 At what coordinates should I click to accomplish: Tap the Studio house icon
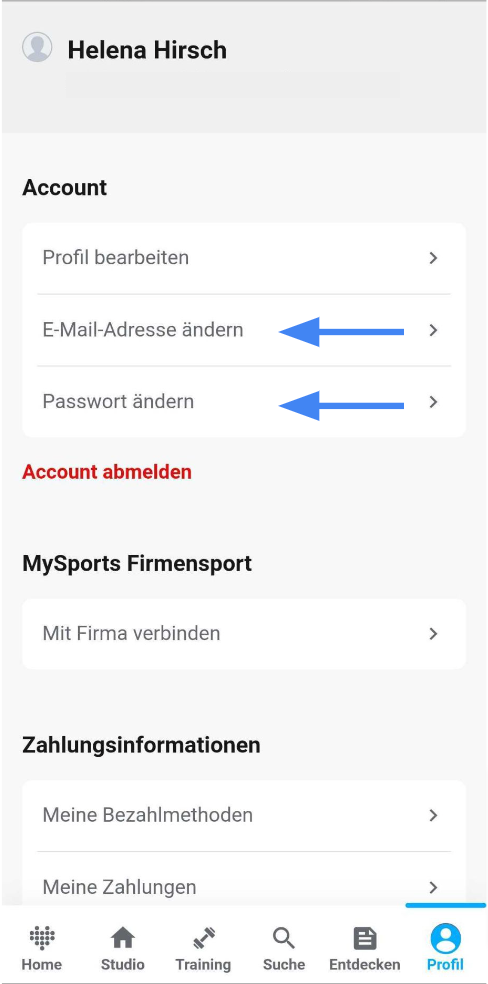pos(122,938)
